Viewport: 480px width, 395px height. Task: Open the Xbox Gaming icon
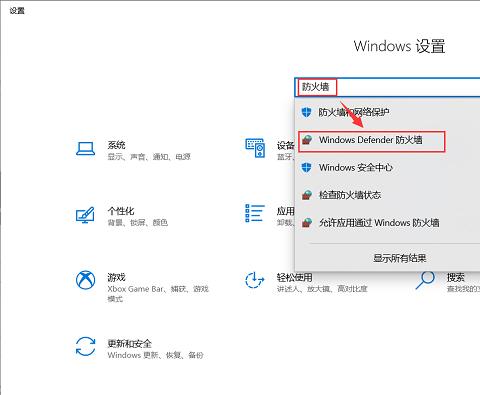click(x=85, y=280)
